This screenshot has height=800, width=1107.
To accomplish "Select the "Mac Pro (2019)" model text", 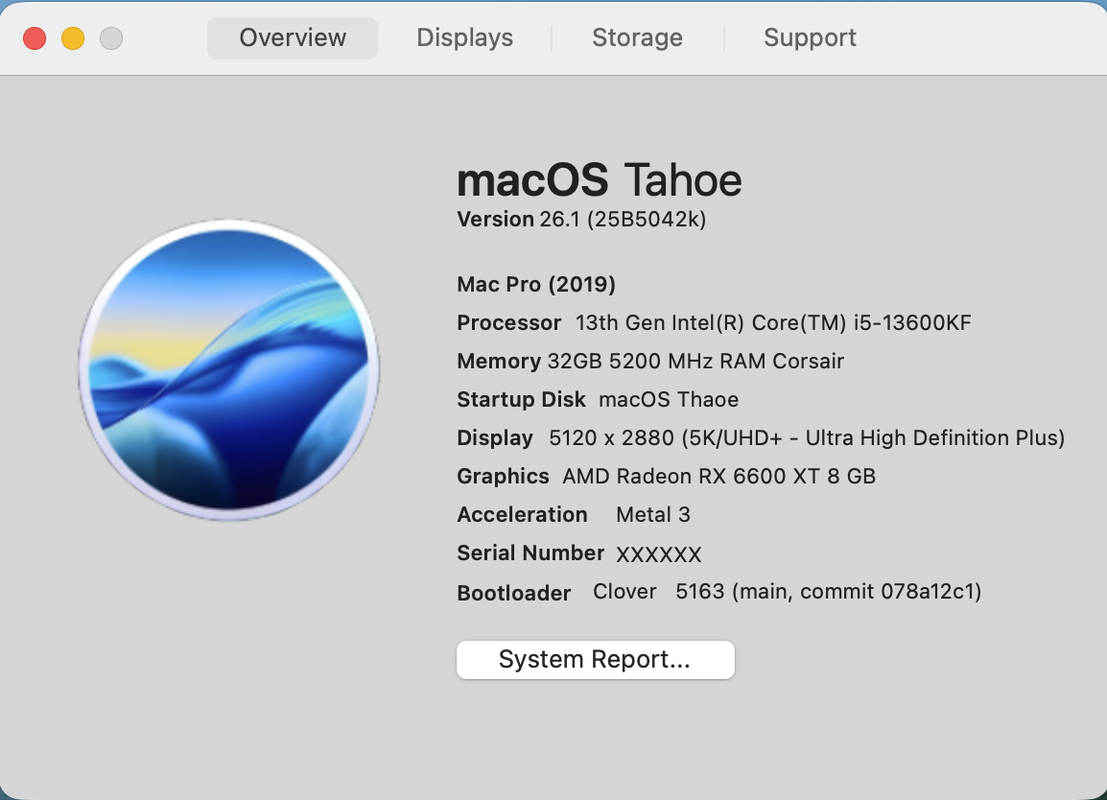I will pos(536,285).
